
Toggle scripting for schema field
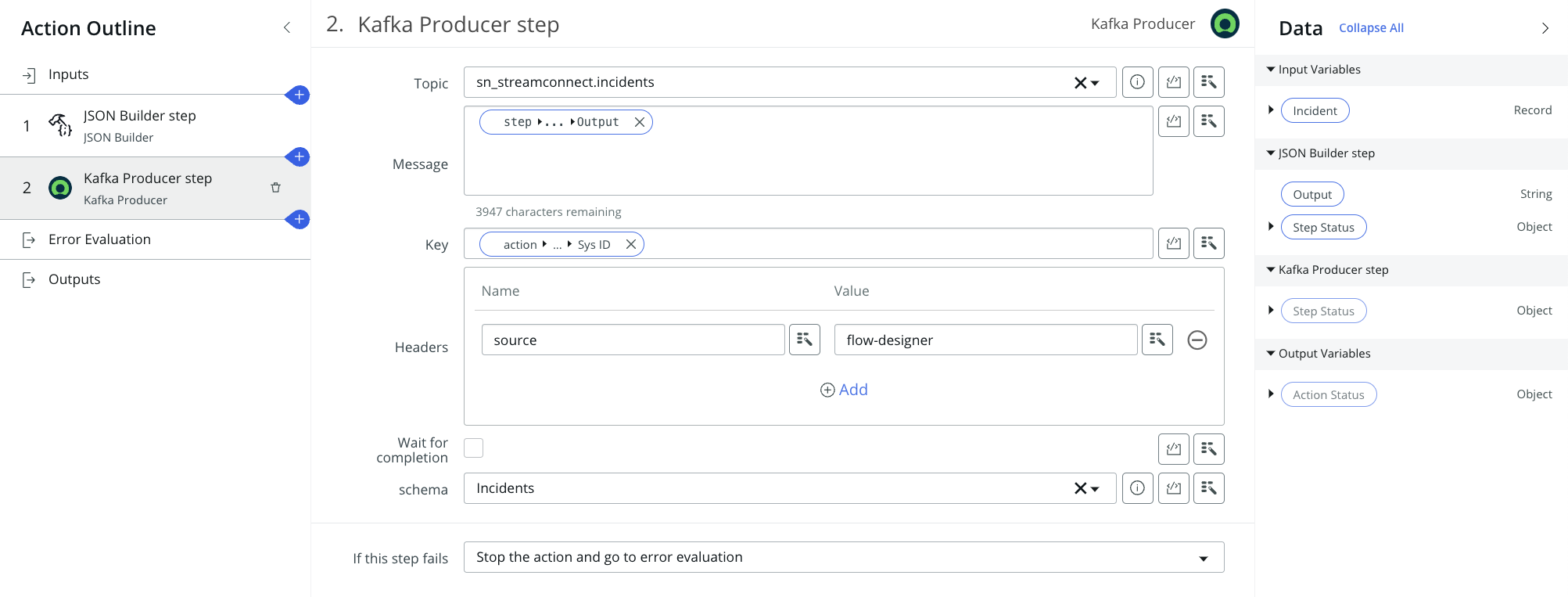(x=1174, y=488)
